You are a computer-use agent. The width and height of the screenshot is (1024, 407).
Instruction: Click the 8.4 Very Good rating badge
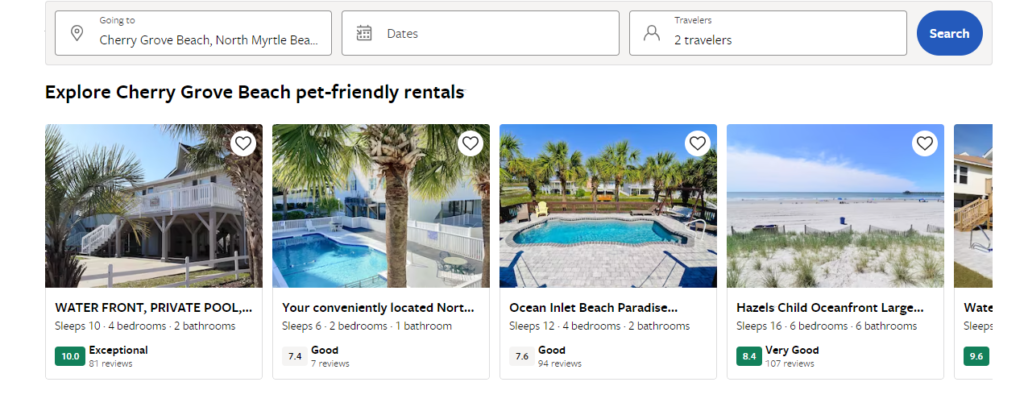point(748,356)
